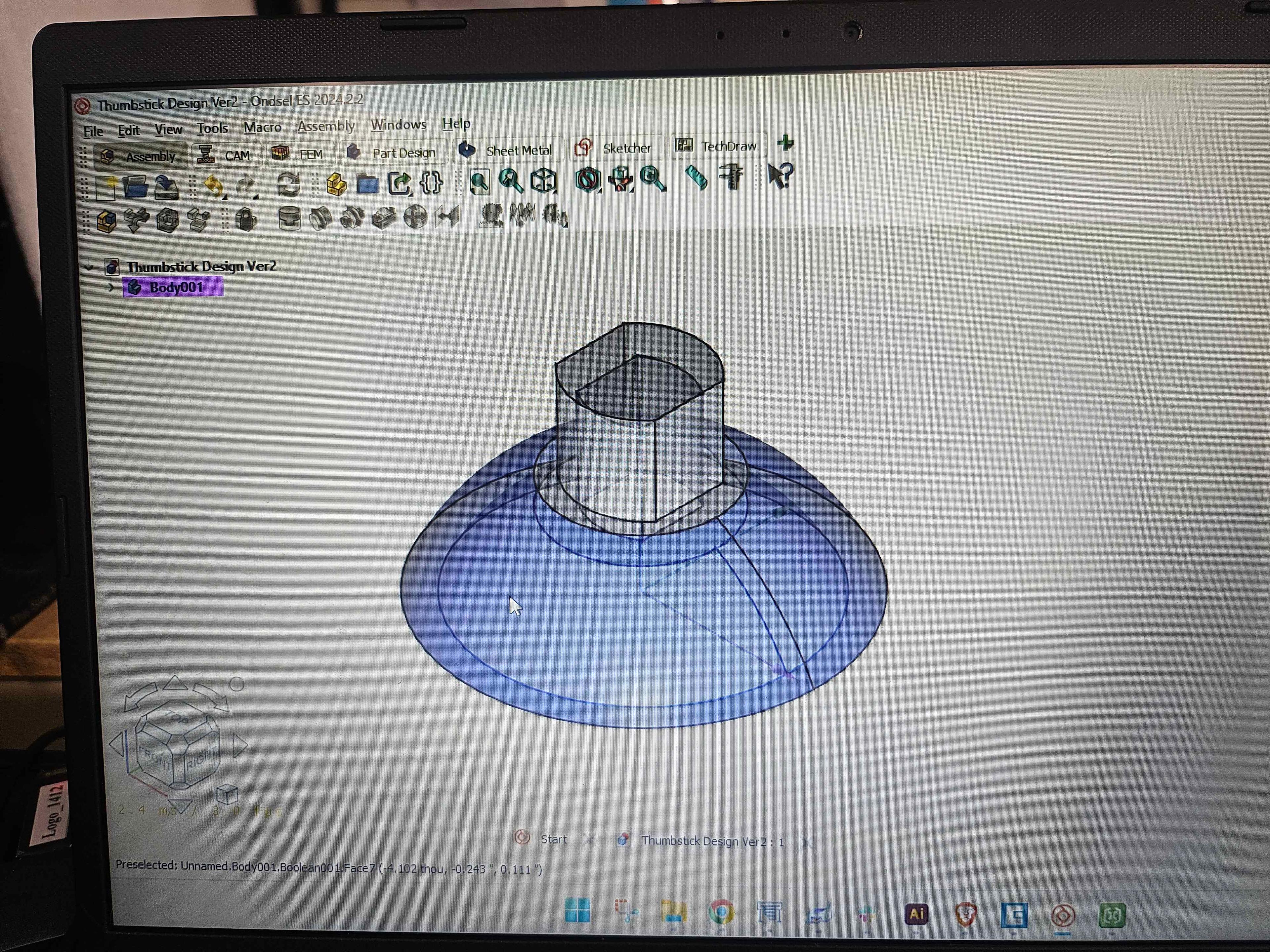This screenshot has height=952, width=1270.
Task: Refresh and recompute the document
Action: 288,185
